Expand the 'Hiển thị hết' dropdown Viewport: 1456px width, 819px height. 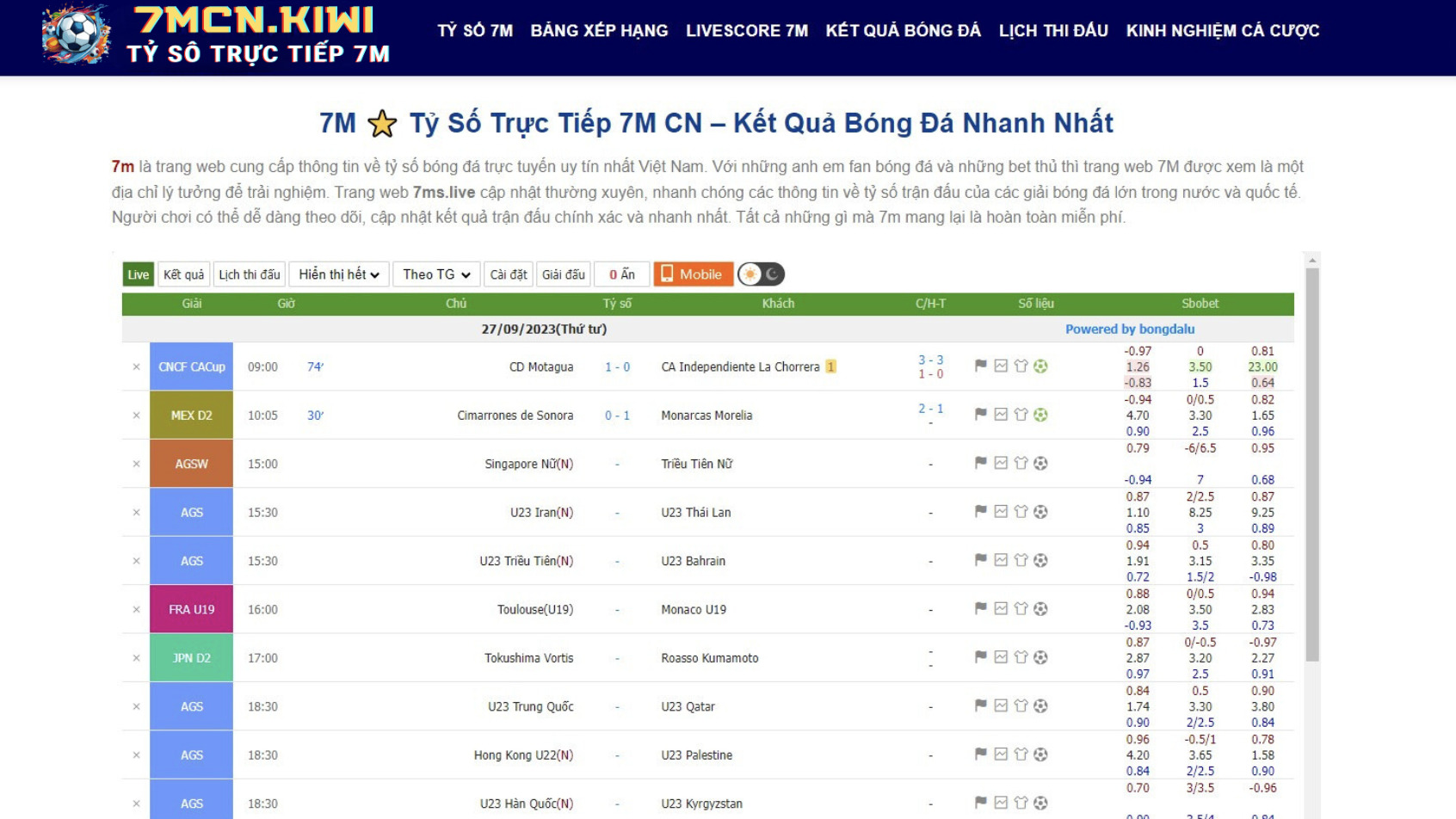(x=339, y=274)
